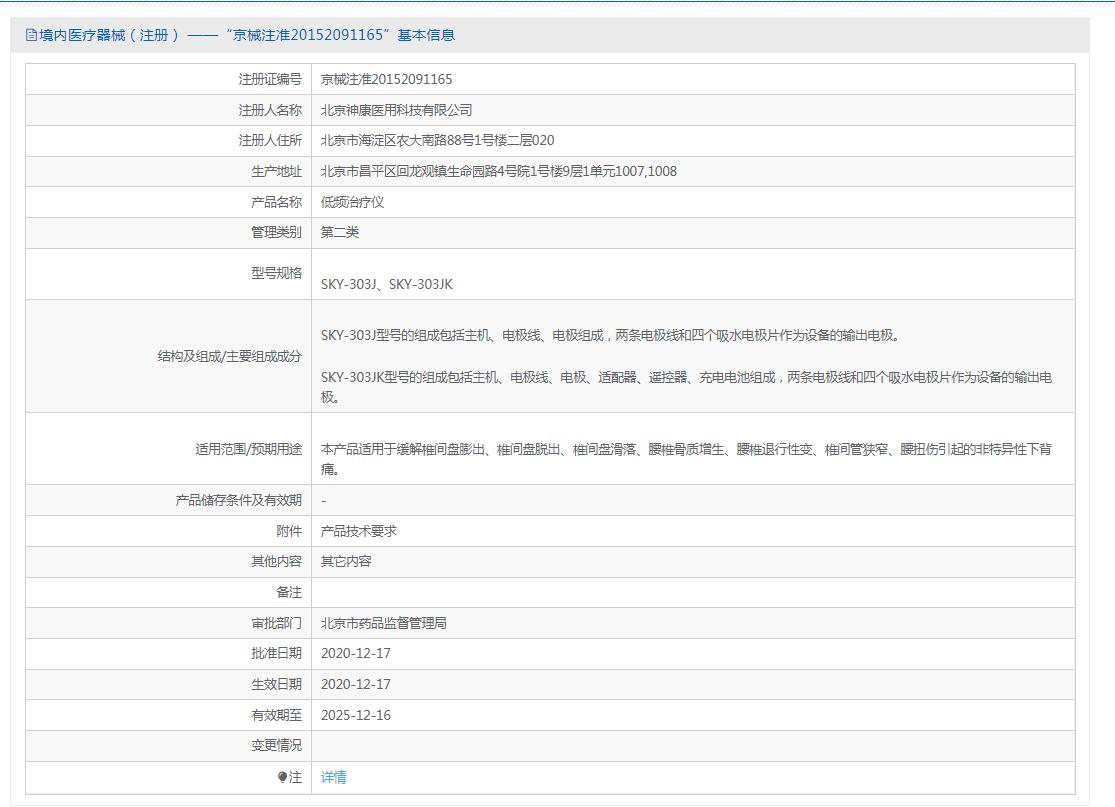
Task: Click the SKY-303JK型号 composition description paragraph
Action: [685, 387]
